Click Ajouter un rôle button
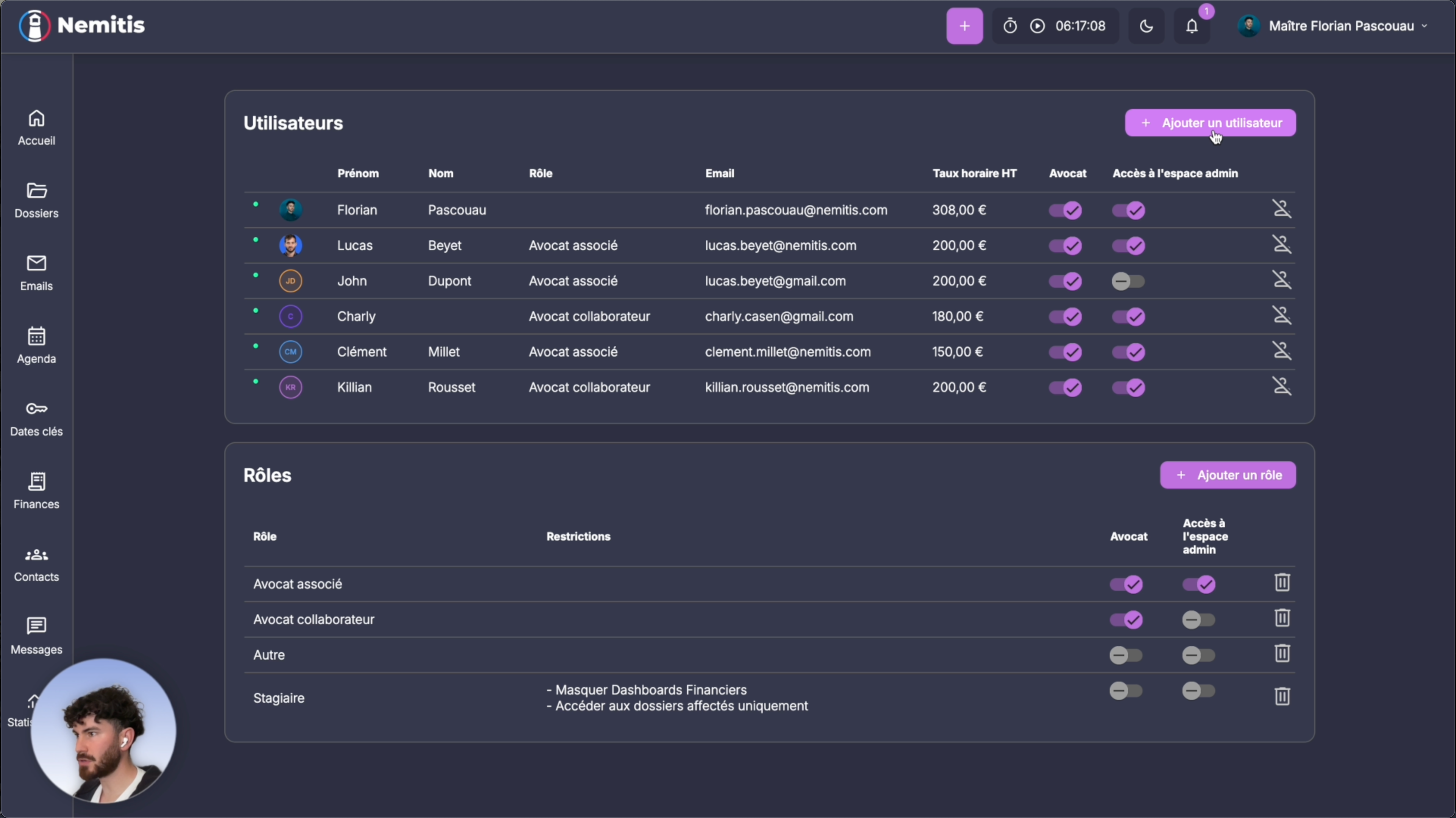The width and height of the screenshot is (1456, 818). coord(1228,475)
